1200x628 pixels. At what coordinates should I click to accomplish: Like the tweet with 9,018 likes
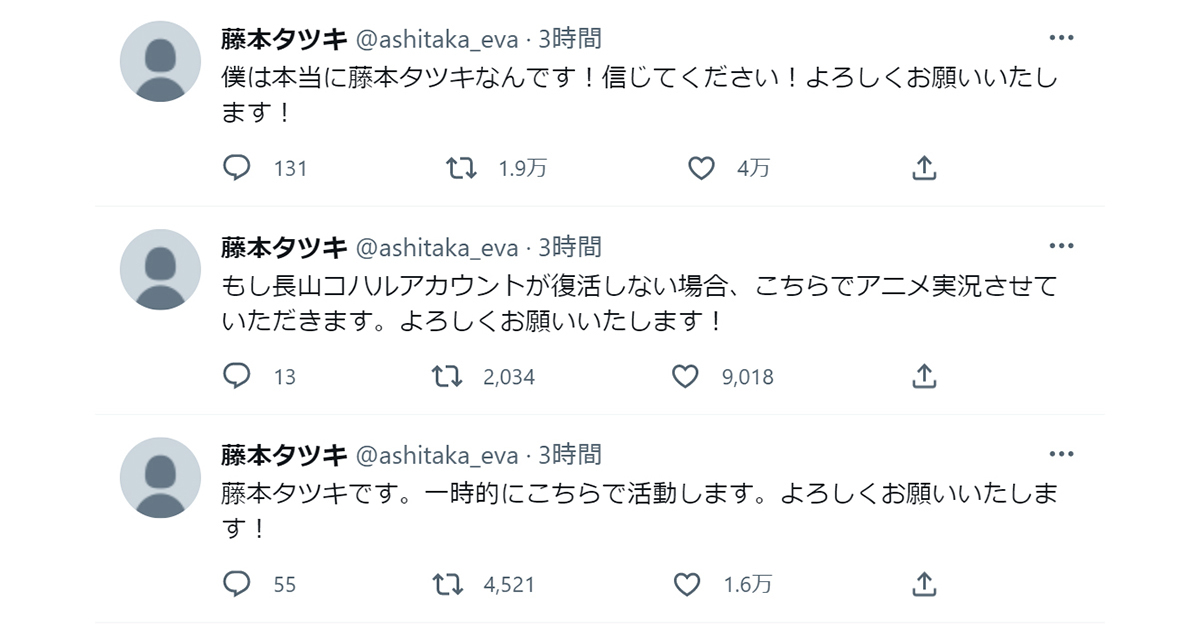coord(685,376)
